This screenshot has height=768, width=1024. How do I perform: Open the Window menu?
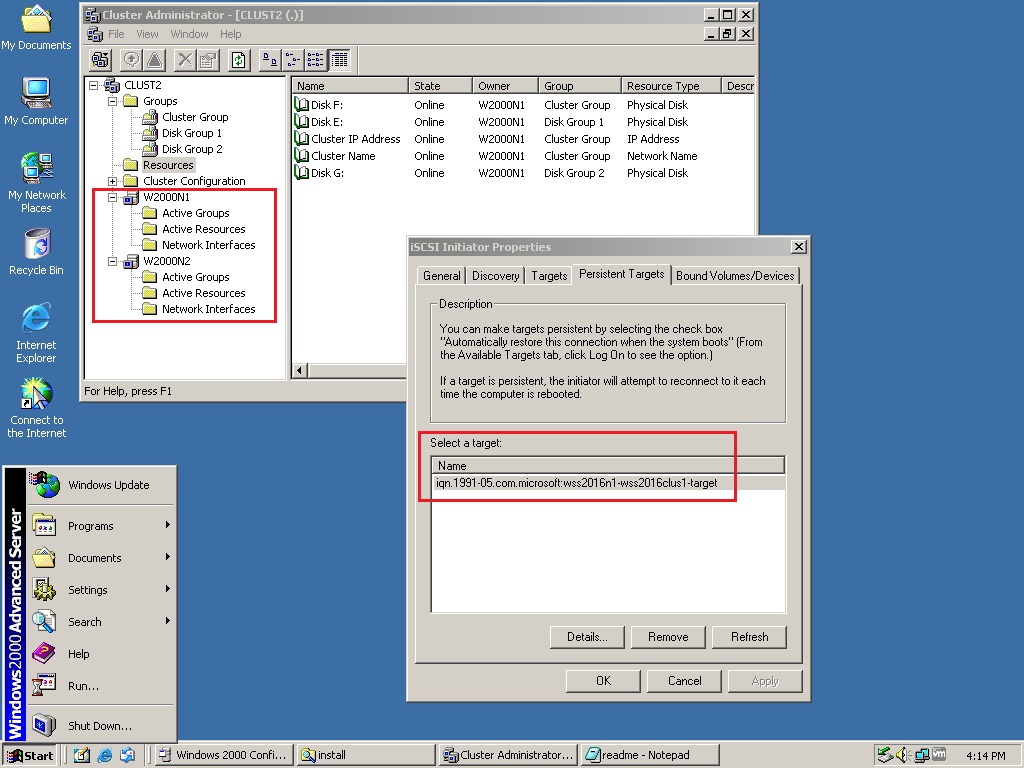pos(189,34)
